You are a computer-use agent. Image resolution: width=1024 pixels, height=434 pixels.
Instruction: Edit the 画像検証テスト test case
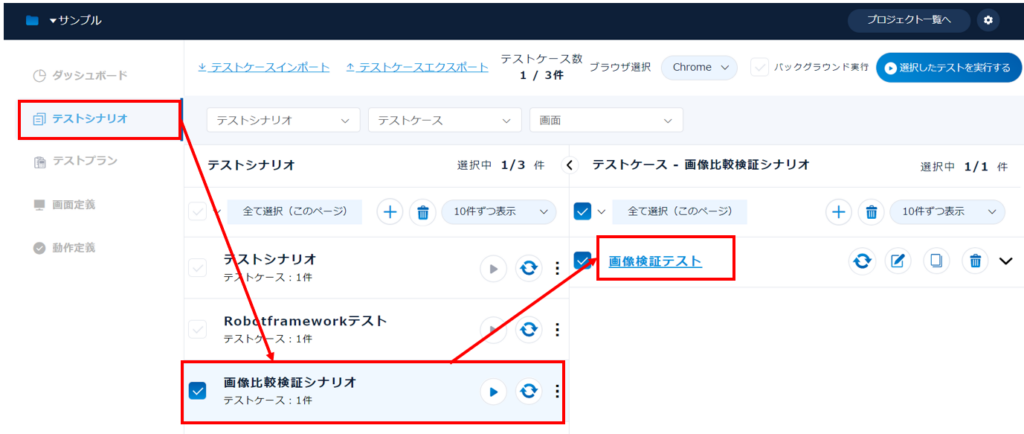(x=898, y=261)
